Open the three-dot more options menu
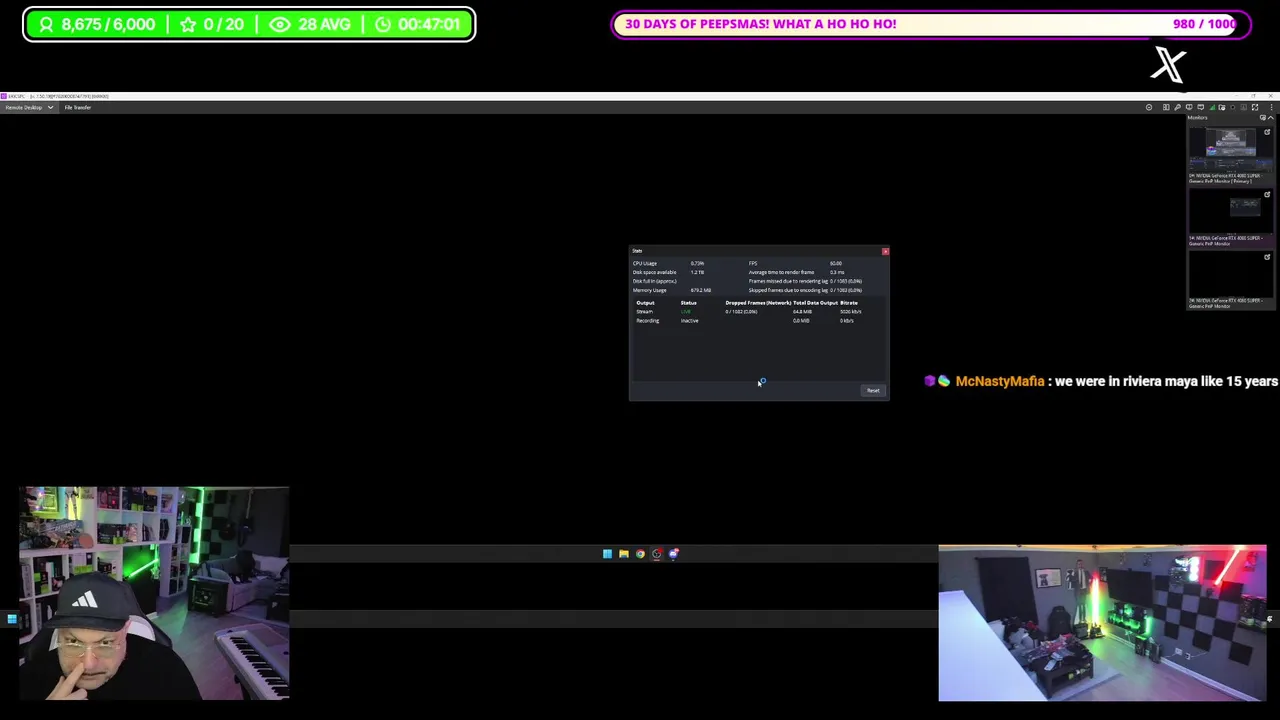Screen dimensions: 1280x720 [x=1272, y=107]
